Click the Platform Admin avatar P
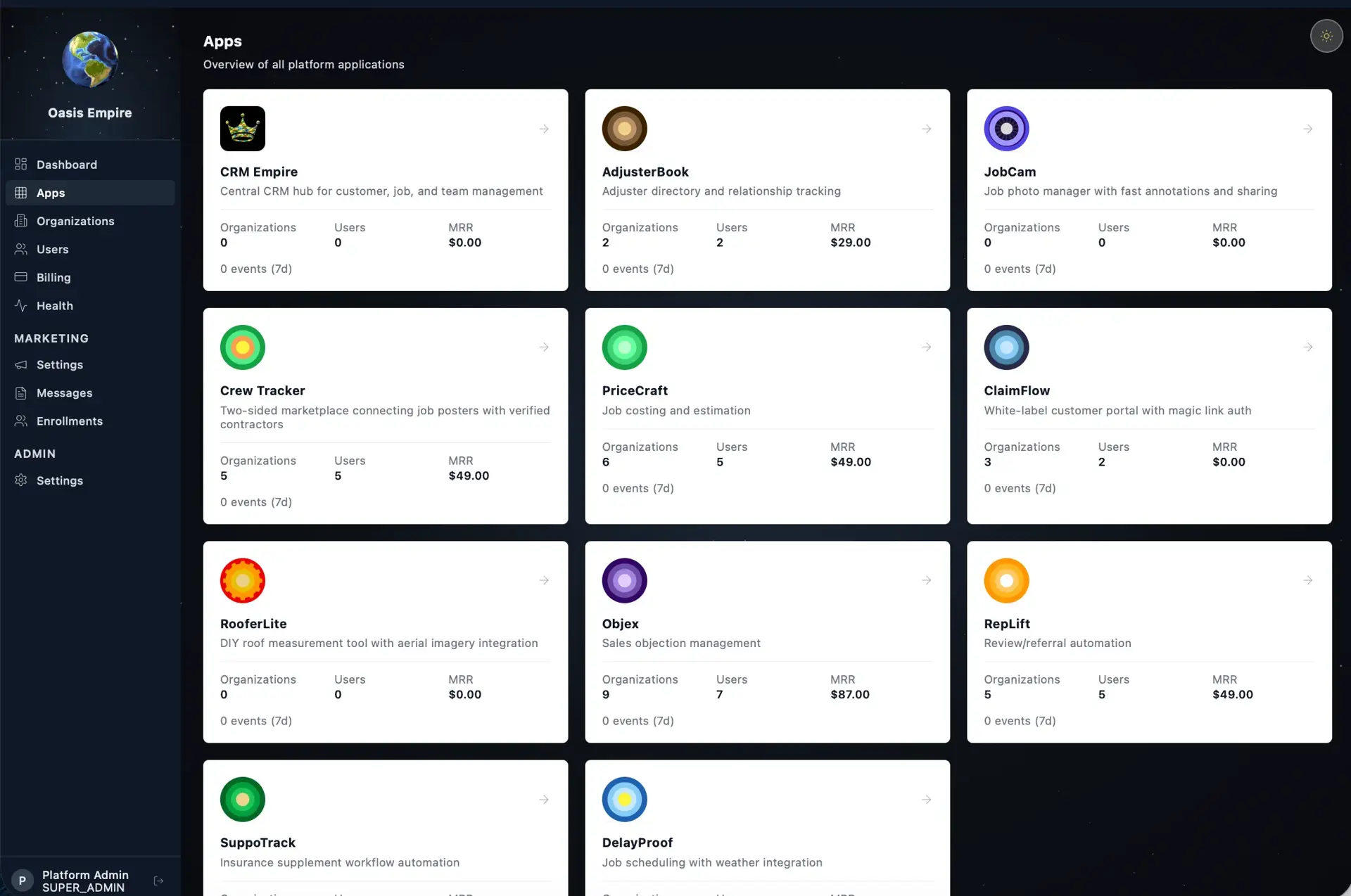This screenshot has width=1351, height=896. pyautogui.click(x=23, y=881)
